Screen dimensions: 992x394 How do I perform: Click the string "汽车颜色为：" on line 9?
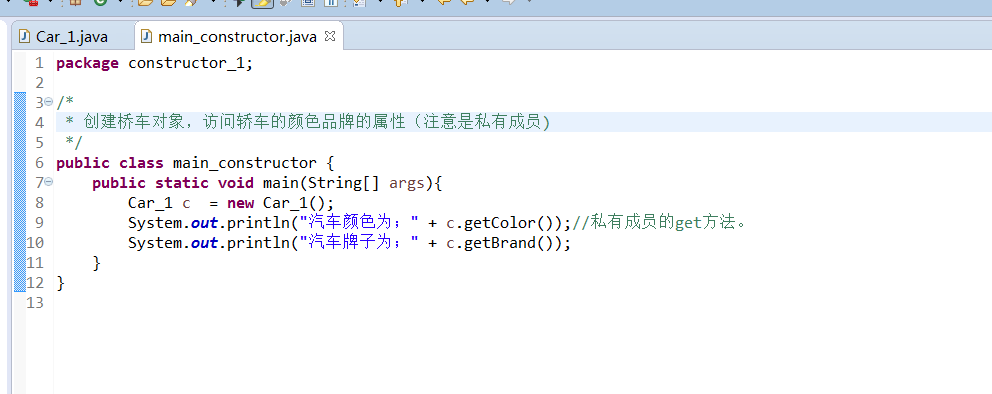coord(359,223)
